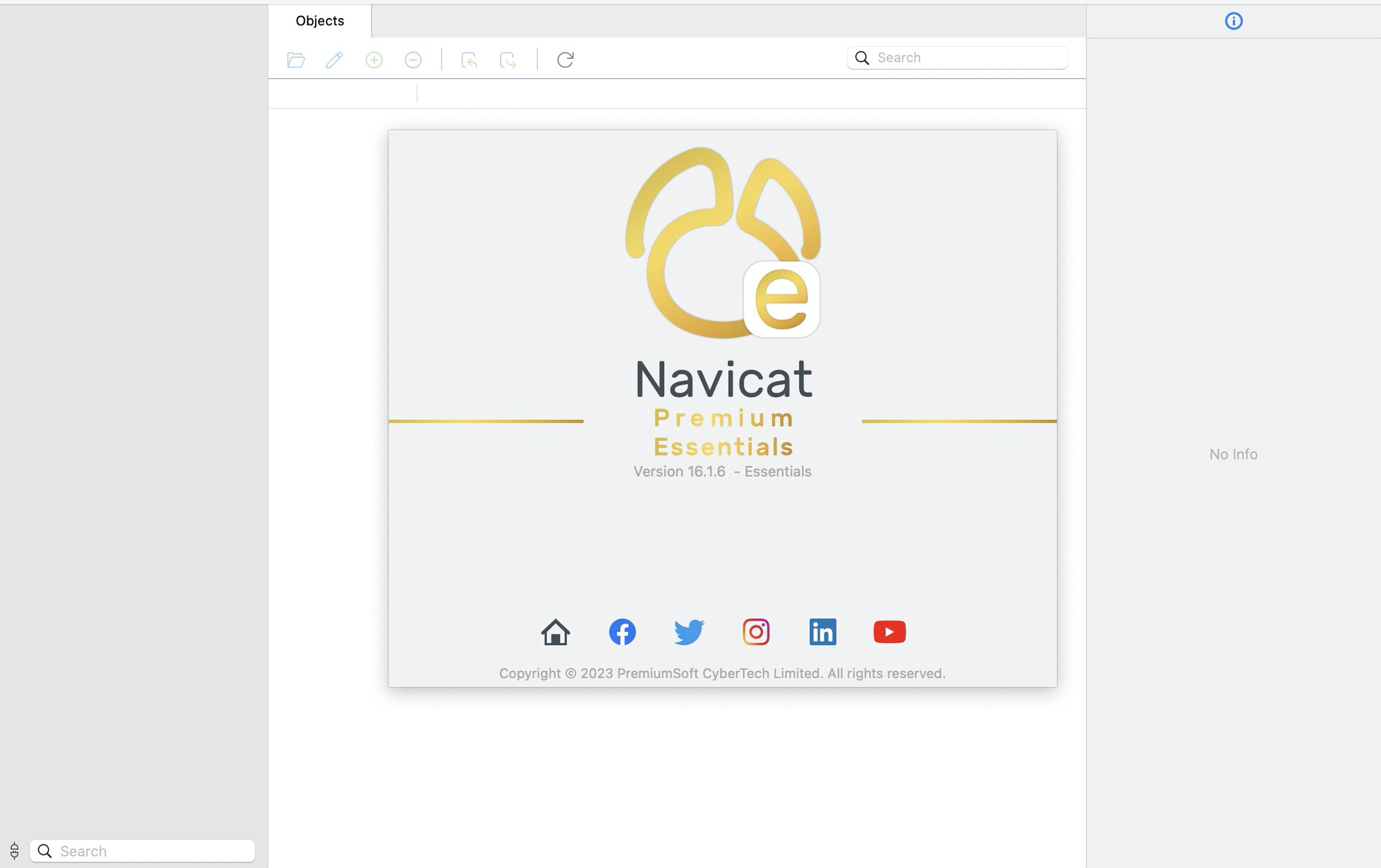Click the Open Folder icon in toolbar
Screen dimensions: 1381x868
tap(295, 58)
